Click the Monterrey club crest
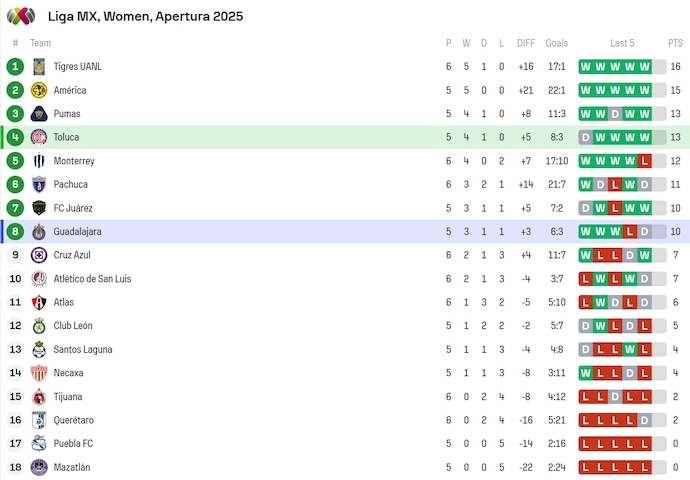This screenshot has height=480, width=690. (39, 161)
